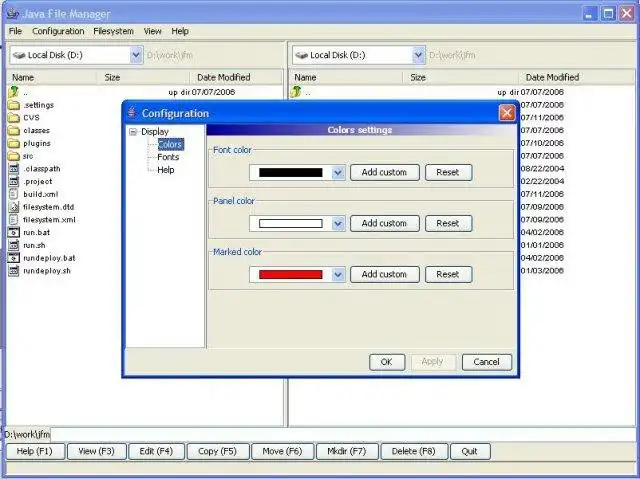
Task: Click the build.xml file icon
Action: [x=14, y=194]
